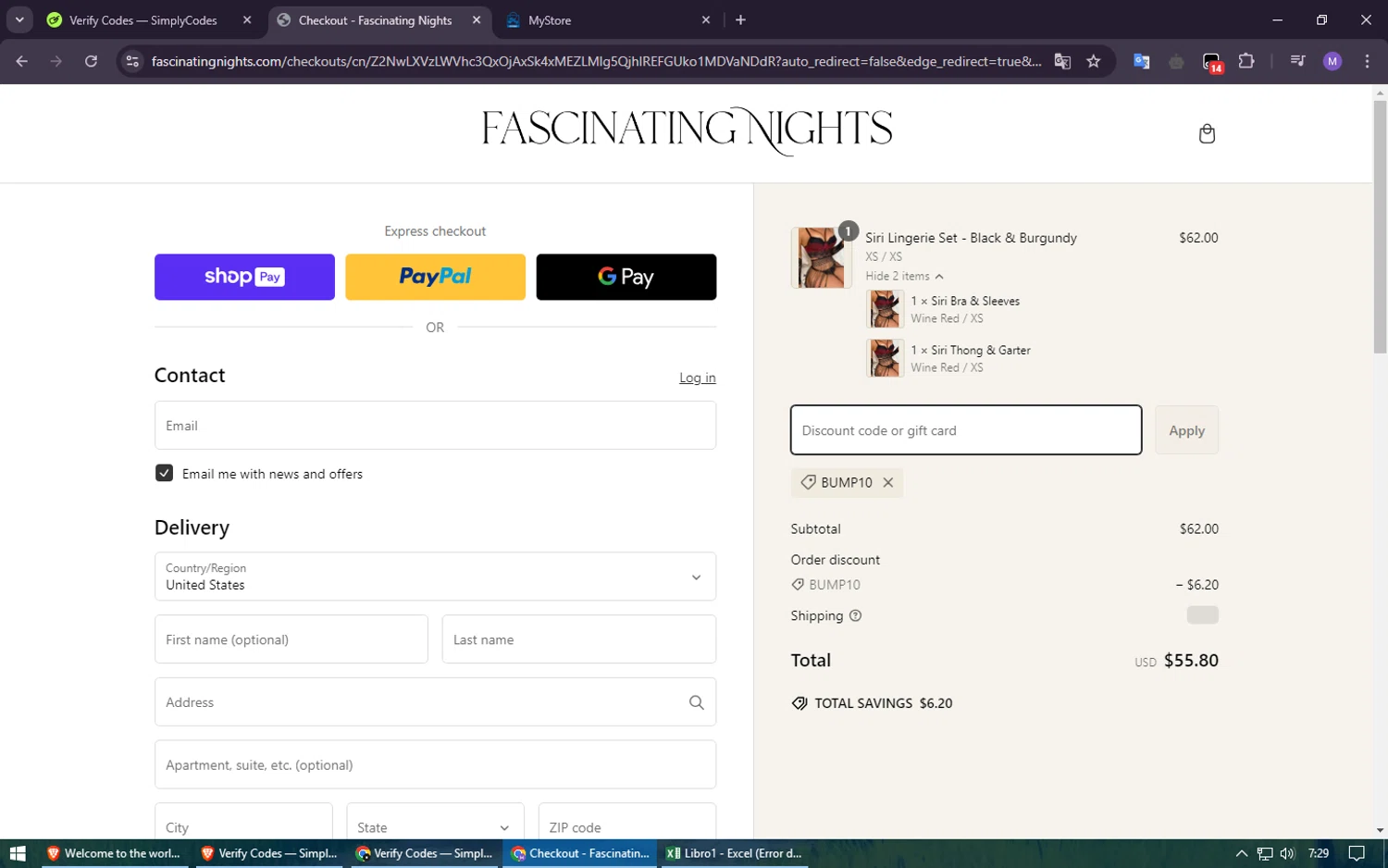Viewport: 1388px width, 868px height.
Task: Open the Windows Start menu
Action: click(17, 853)
